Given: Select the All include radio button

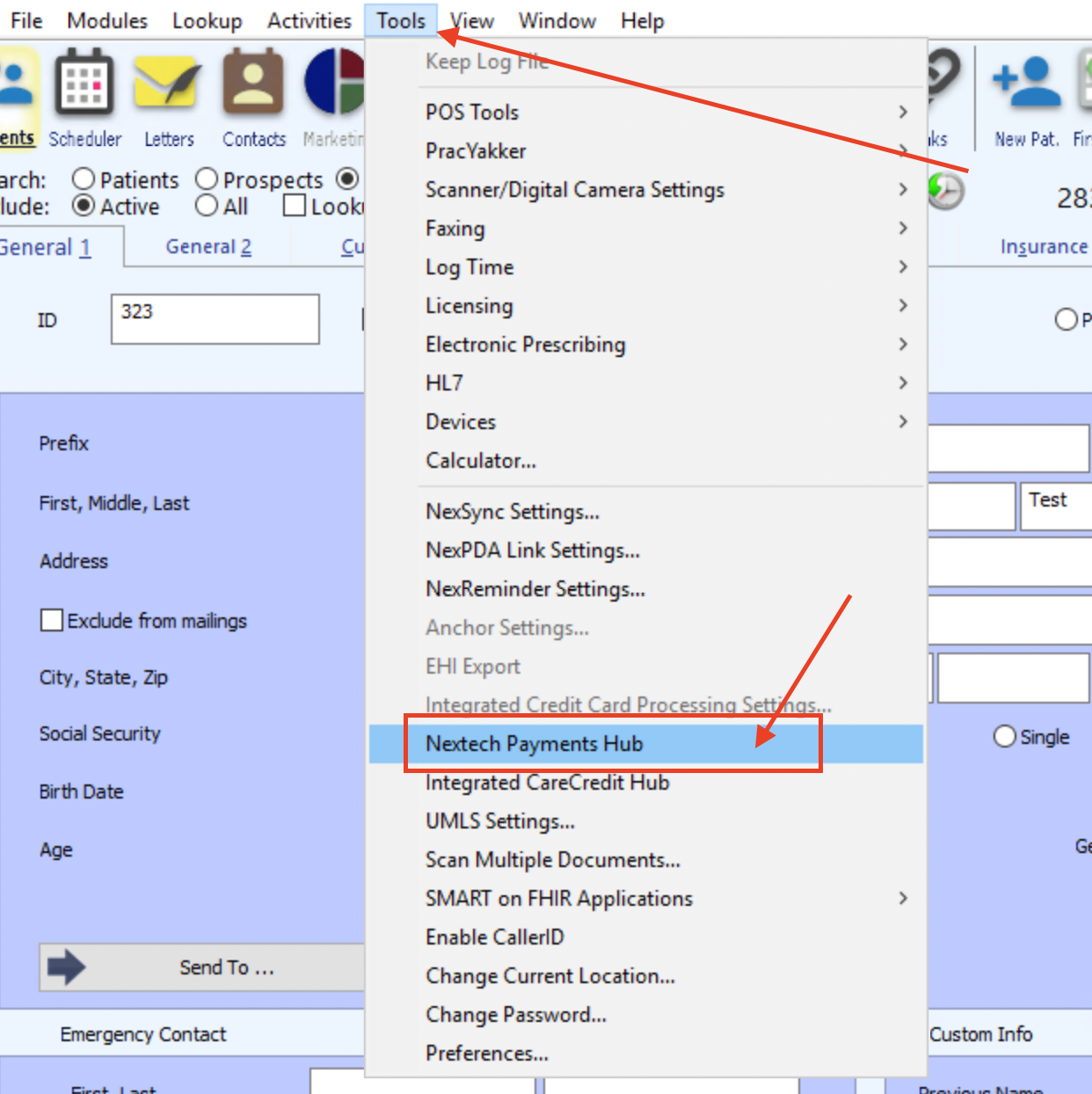Looking at the screenshot, I should [x=207, y=206].
